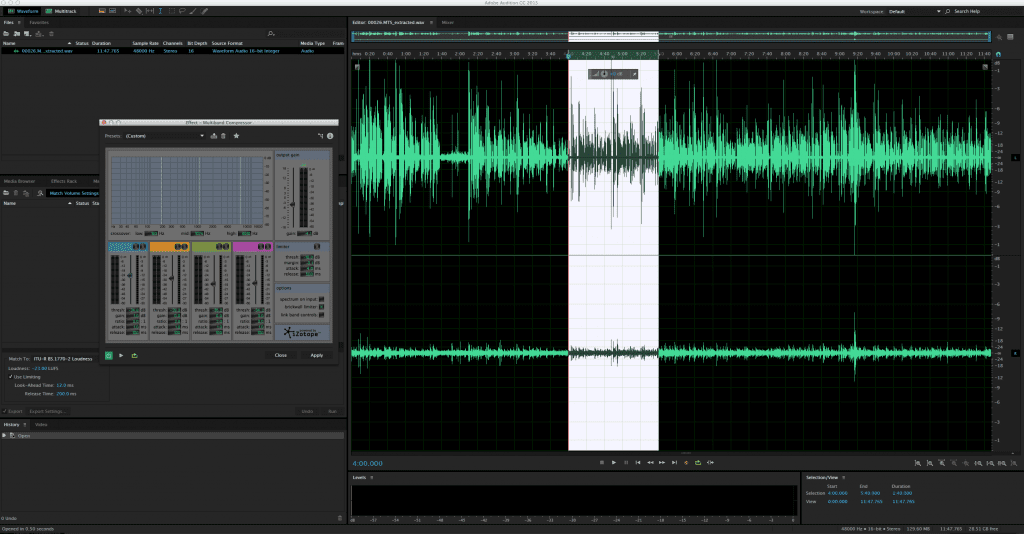Select the Paintbrush Selection tool
The height and width of the screenshot is (534, 1024).
pos(193,11)
